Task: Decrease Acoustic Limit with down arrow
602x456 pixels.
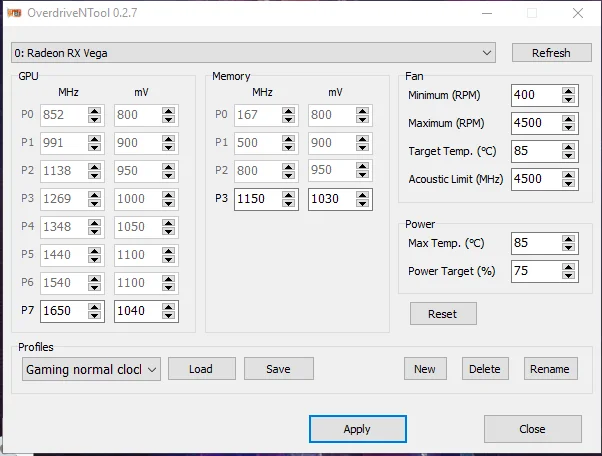Action: pos(569,184)
